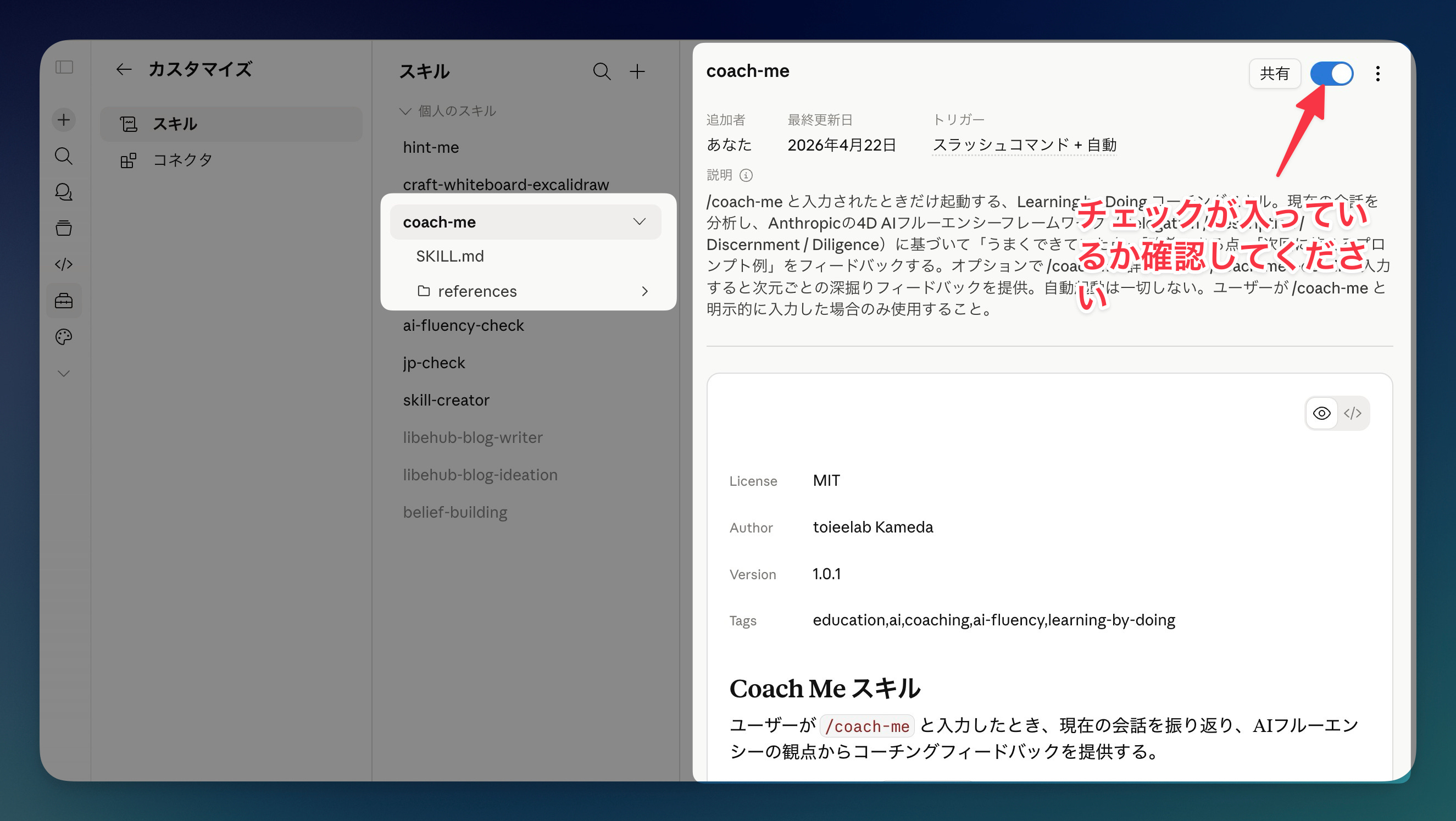This screenshot has height=821, width=1456.
Task: Open ai-fluency-check skill
Action: coord(464,325)
